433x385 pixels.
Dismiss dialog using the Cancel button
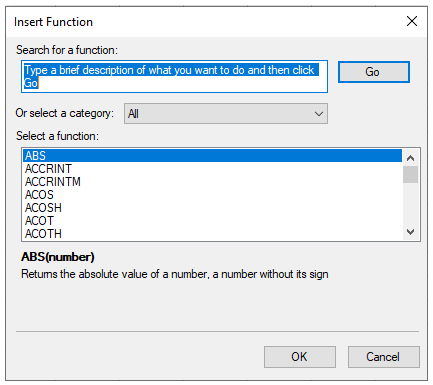point(383,357)
